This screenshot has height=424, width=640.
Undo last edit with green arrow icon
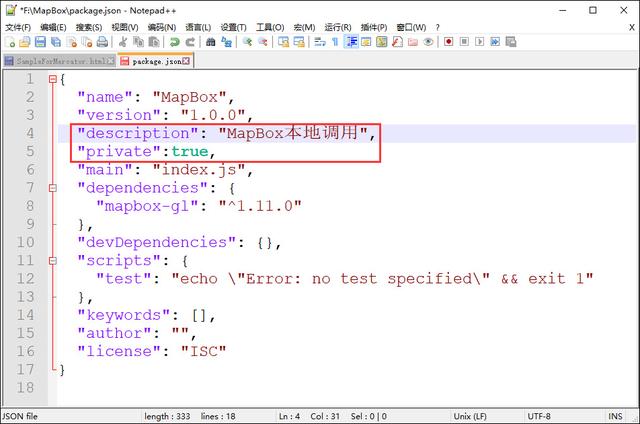[175, 42]
